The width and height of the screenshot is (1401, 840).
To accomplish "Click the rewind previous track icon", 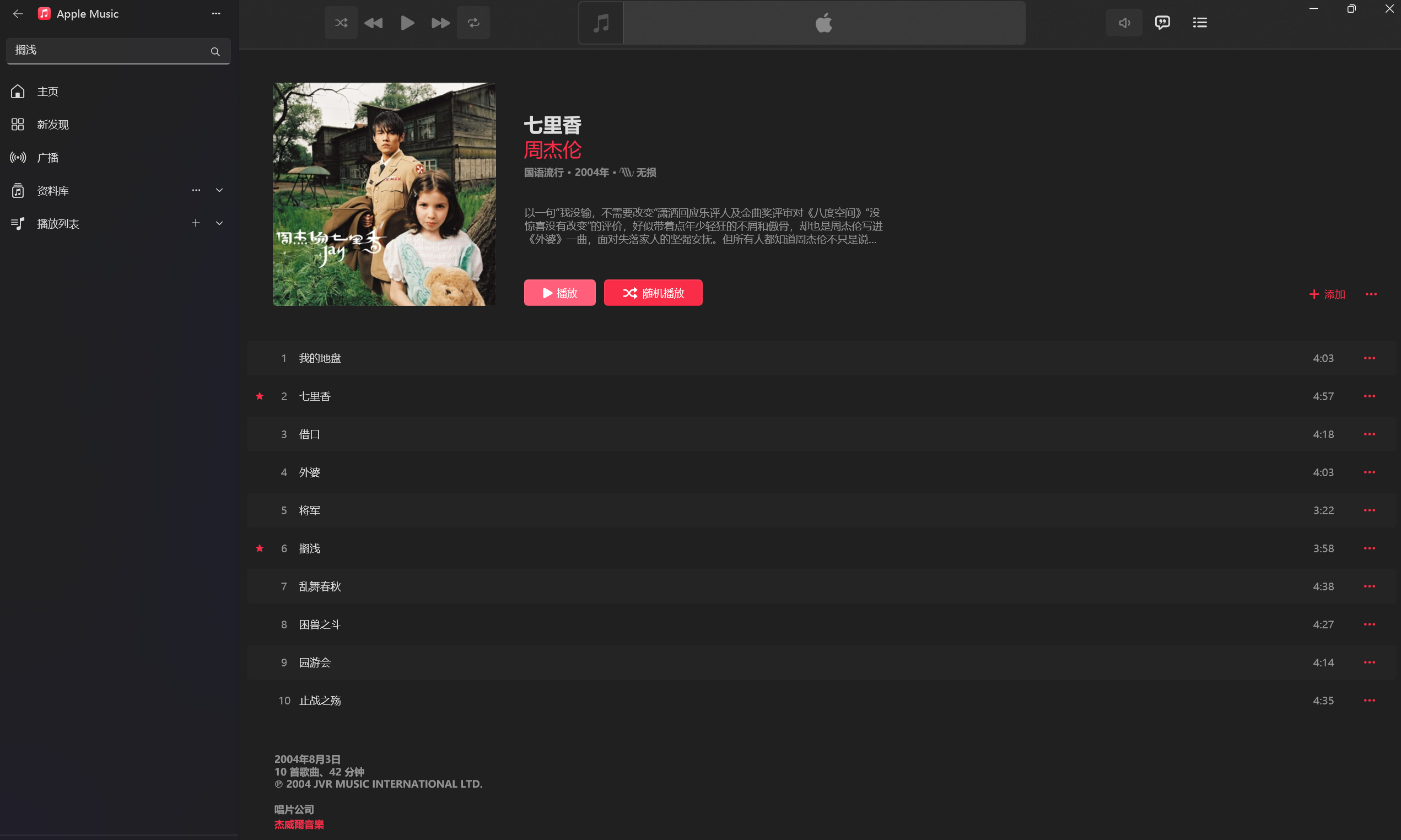I will pyautogui.click(x=374, y=23).
